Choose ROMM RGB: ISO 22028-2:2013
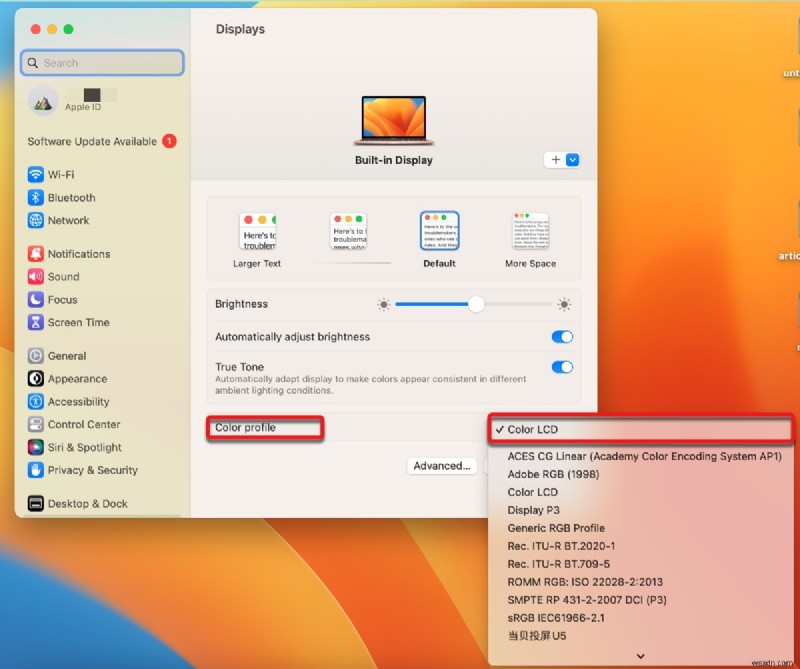Viewport: 800px width, 669px height. 585,582
